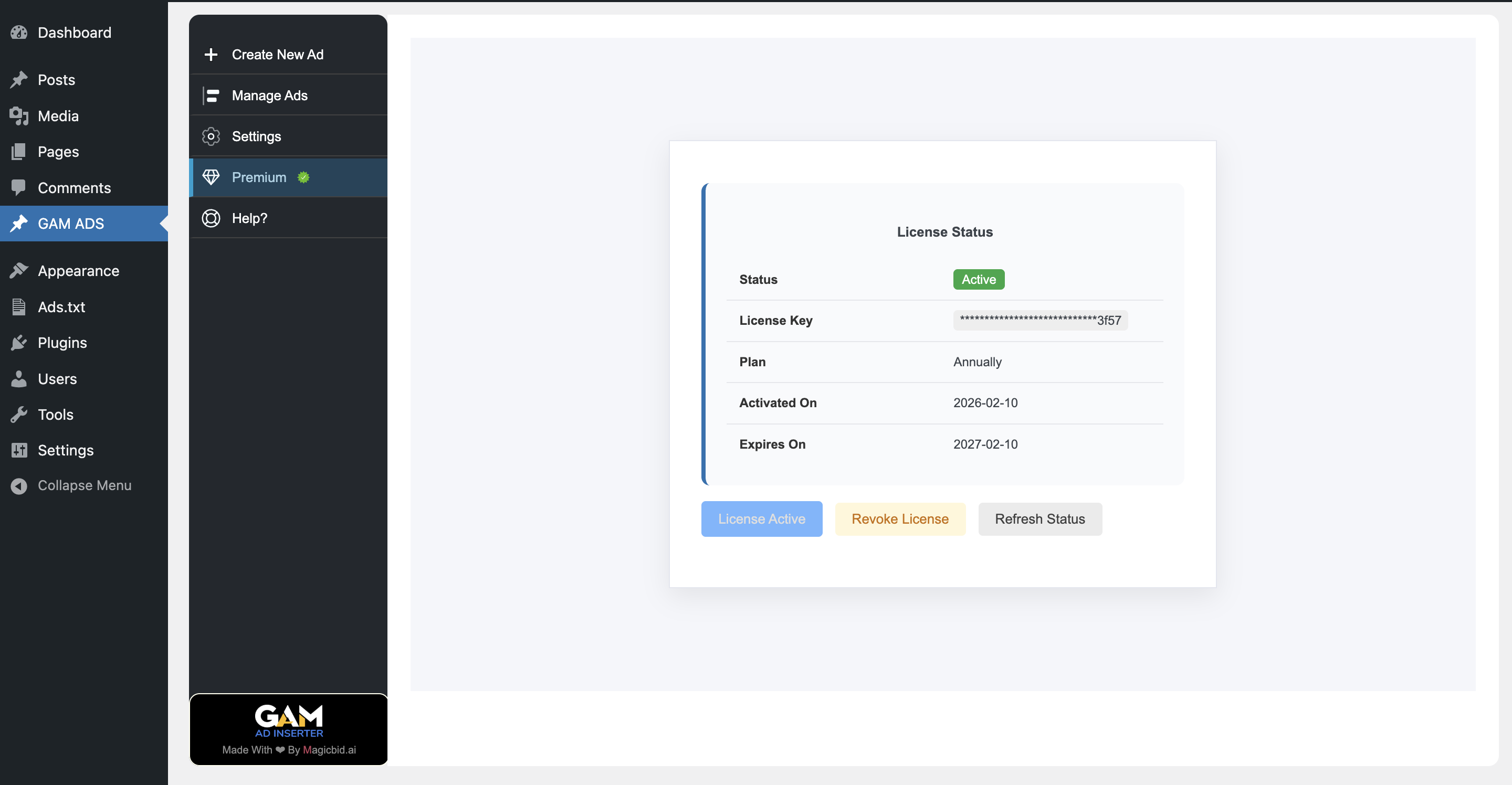1512x785 pixels.
Task: Click the Help lifebuoy icon
Action: [211, 218]
